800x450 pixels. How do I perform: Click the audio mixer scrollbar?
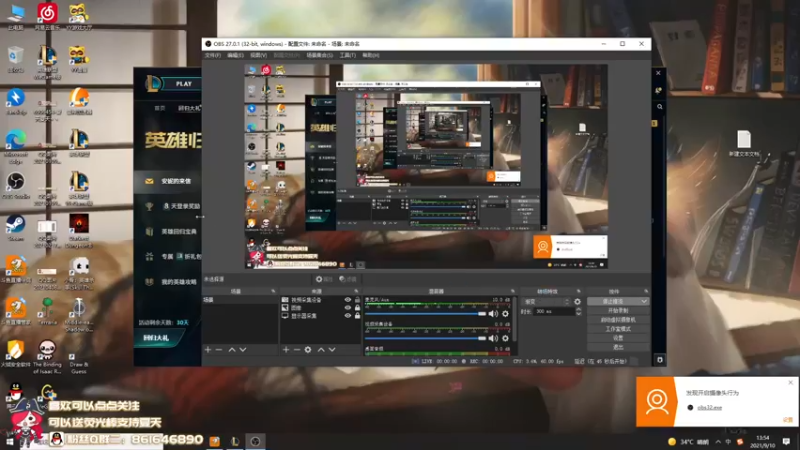coord(515,320)
